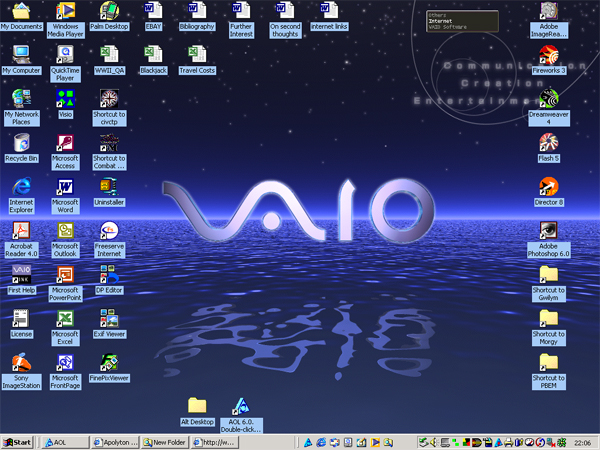Image resolution: width=600 pixels, height=450 pixels.
Task: Launch QuickTime Player shortcut
Action: [65, 55]
